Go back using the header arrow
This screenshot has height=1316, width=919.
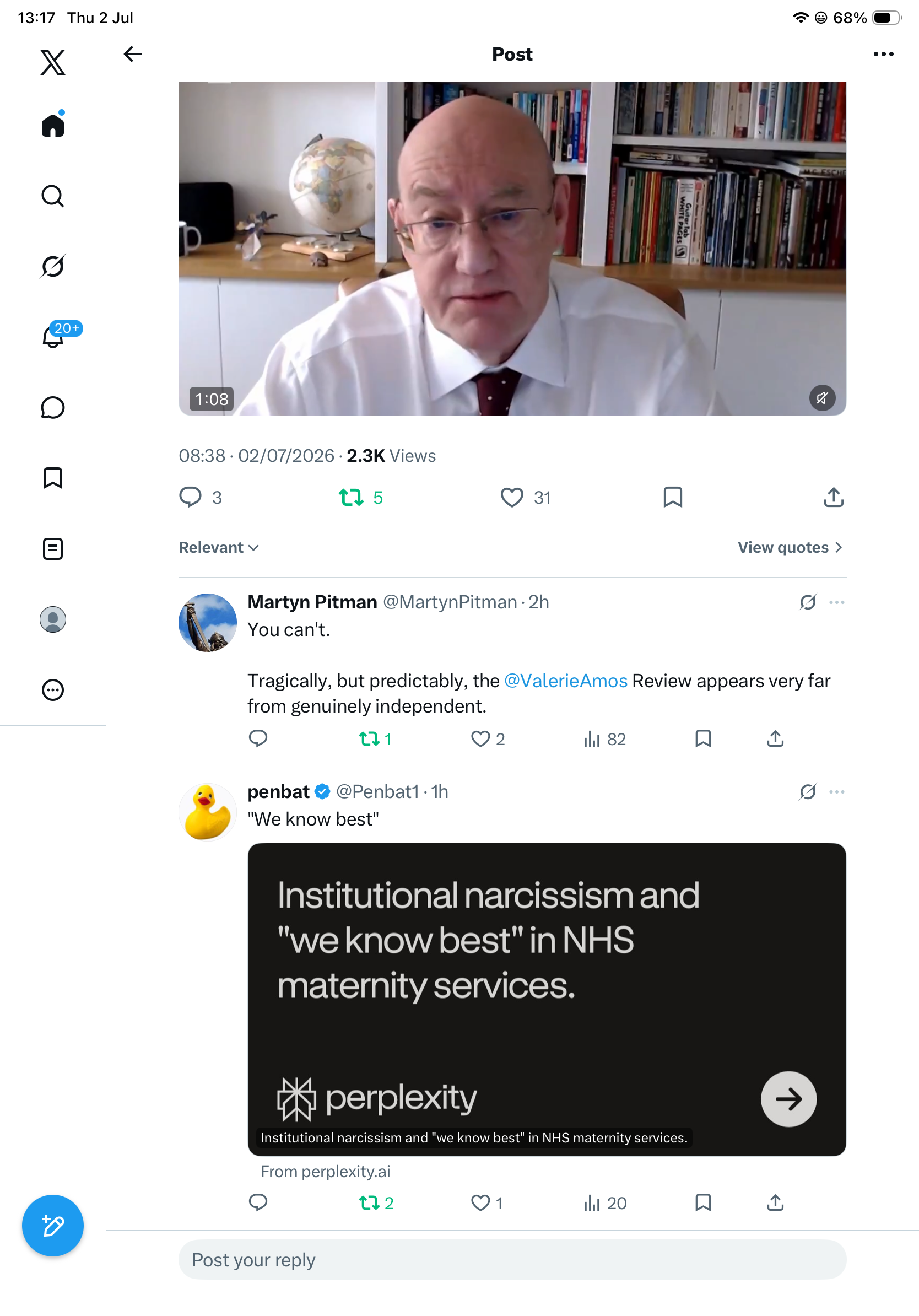coord(132,54)
